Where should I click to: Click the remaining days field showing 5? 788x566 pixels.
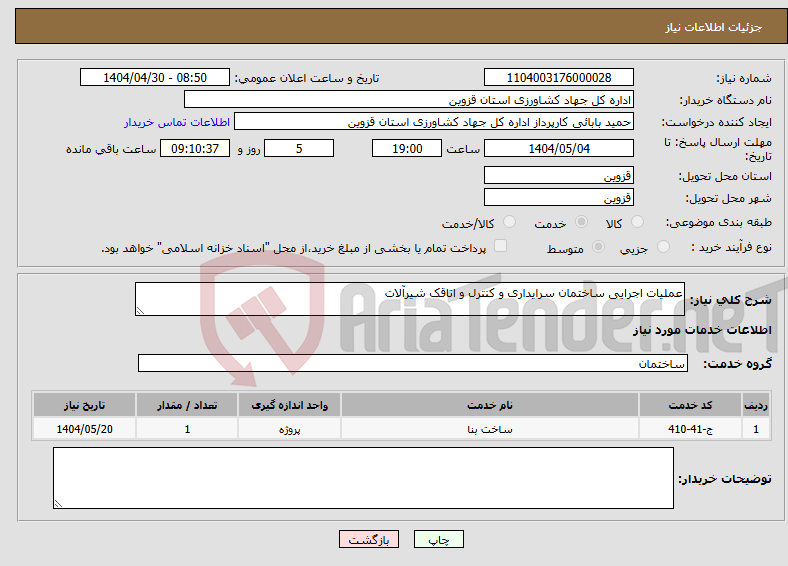299,148
